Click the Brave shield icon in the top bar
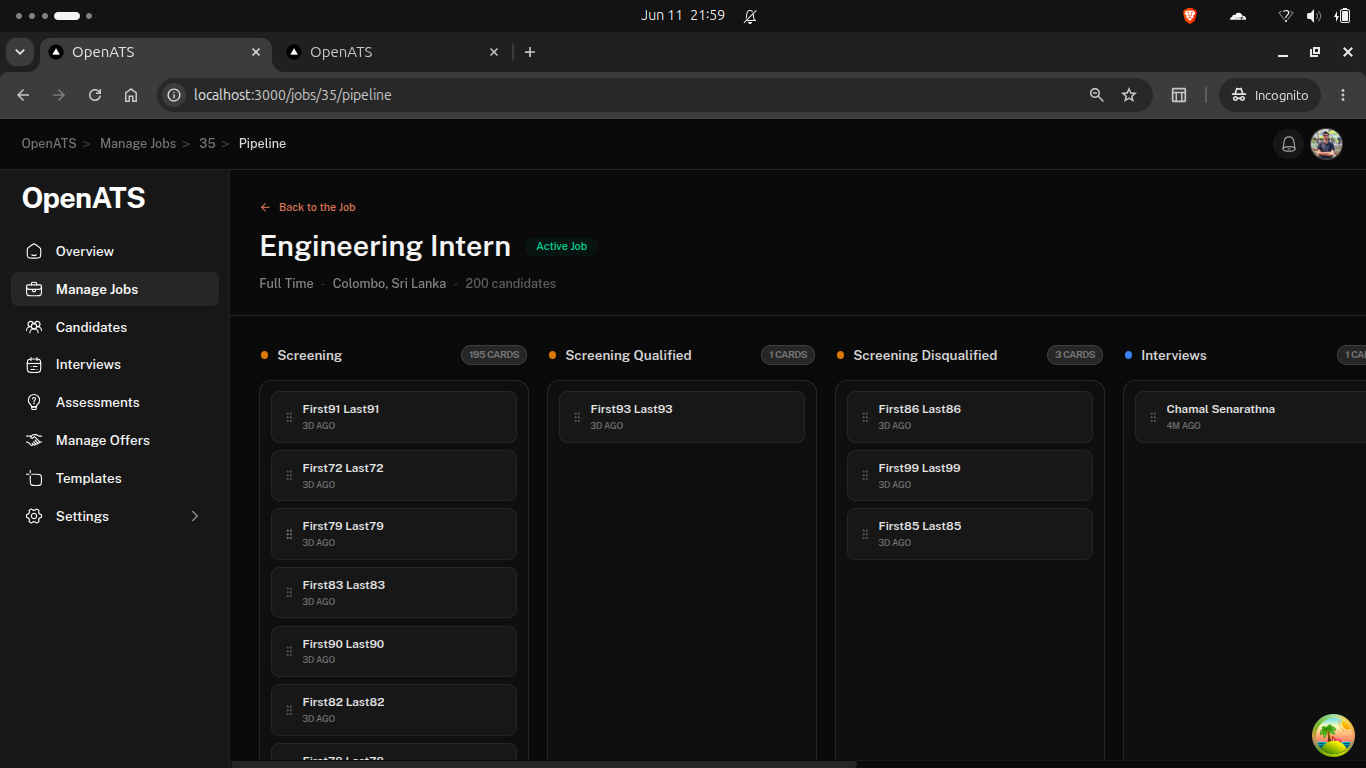The height and width of the screenshot is (768, 1366). tap(1190, 16)
